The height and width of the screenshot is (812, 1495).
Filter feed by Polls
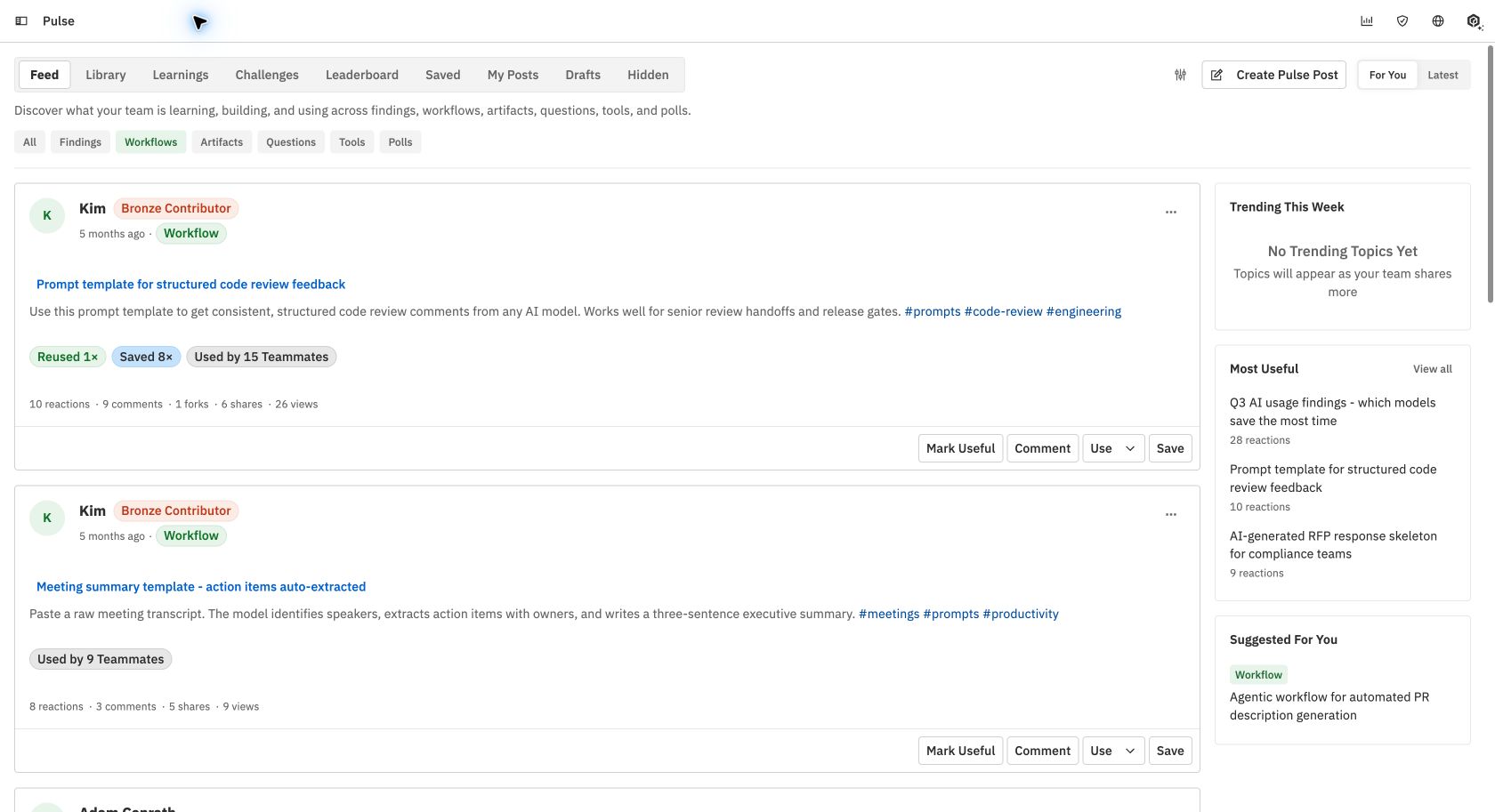coord(400,142)
